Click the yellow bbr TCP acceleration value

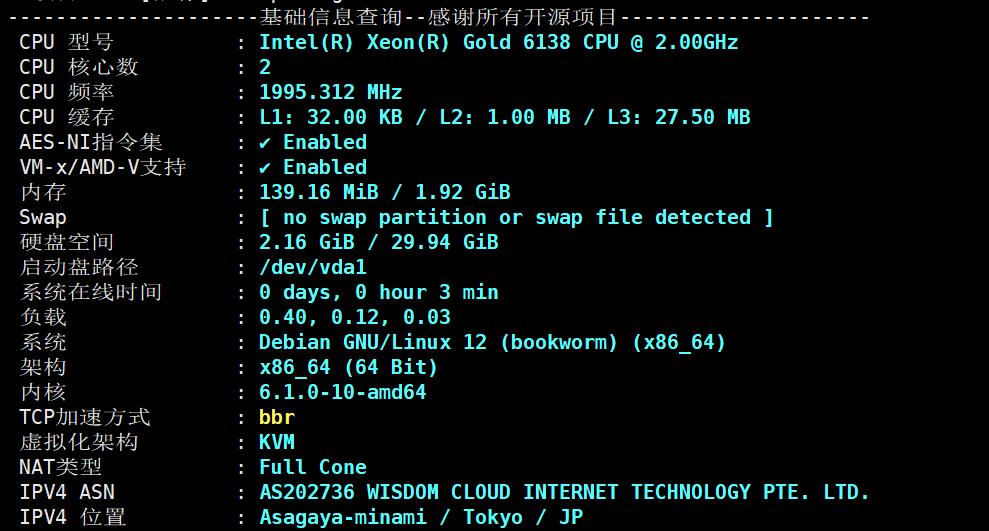[x=277, y=417]
